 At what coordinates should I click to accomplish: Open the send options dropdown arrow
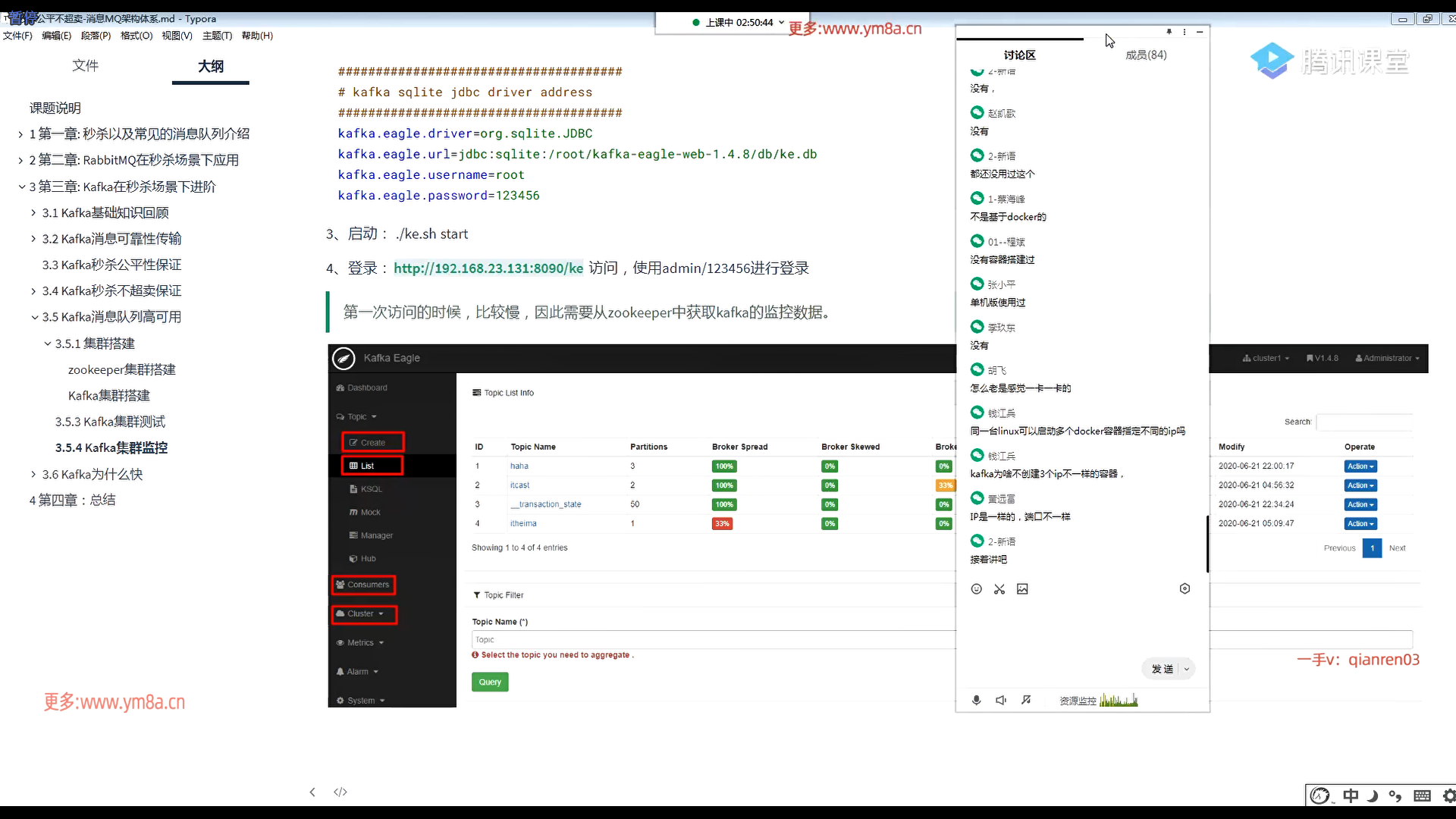click(1187, 669)
